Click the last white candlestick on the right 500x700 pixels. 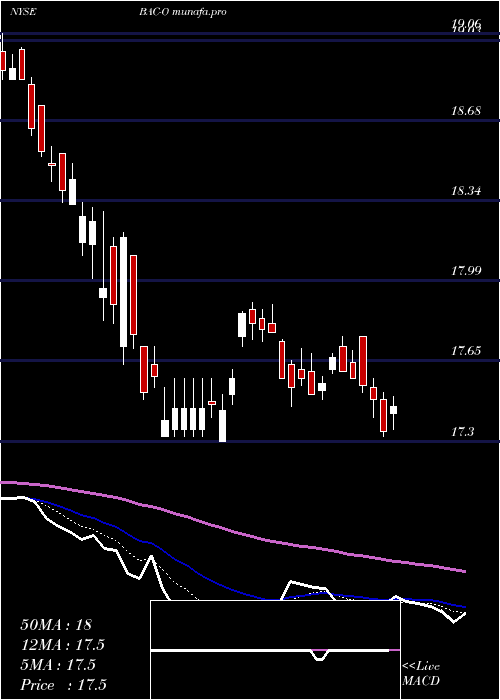(393, 410)
